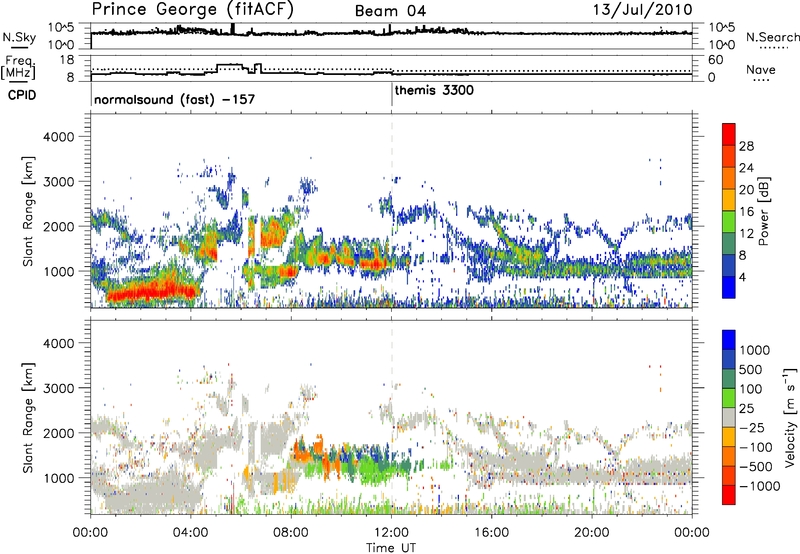Click the '60' tick on the Nave axis

(715, 60)
